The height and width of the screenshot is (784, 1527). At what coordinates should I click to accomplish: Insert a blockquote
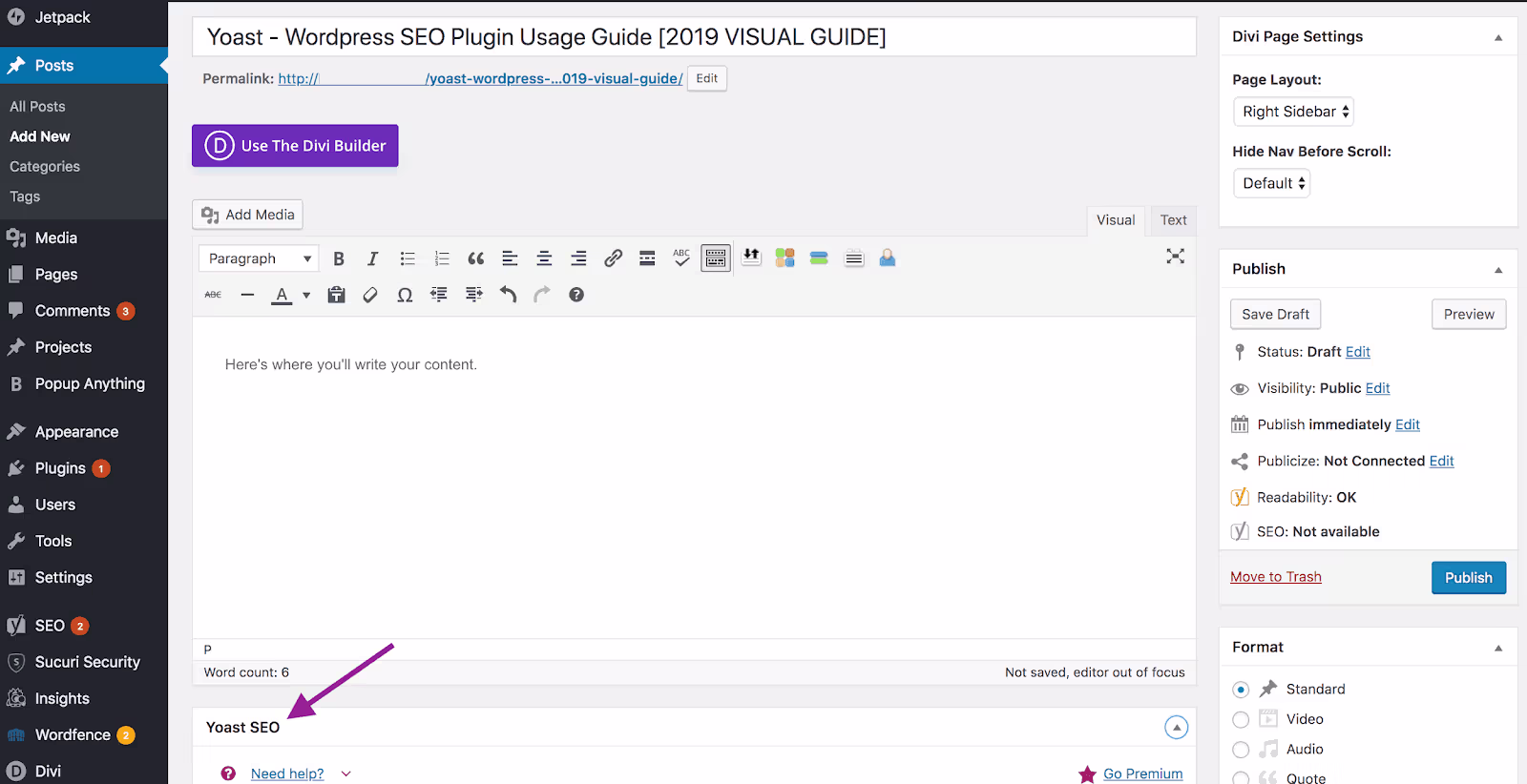(476, 258)
